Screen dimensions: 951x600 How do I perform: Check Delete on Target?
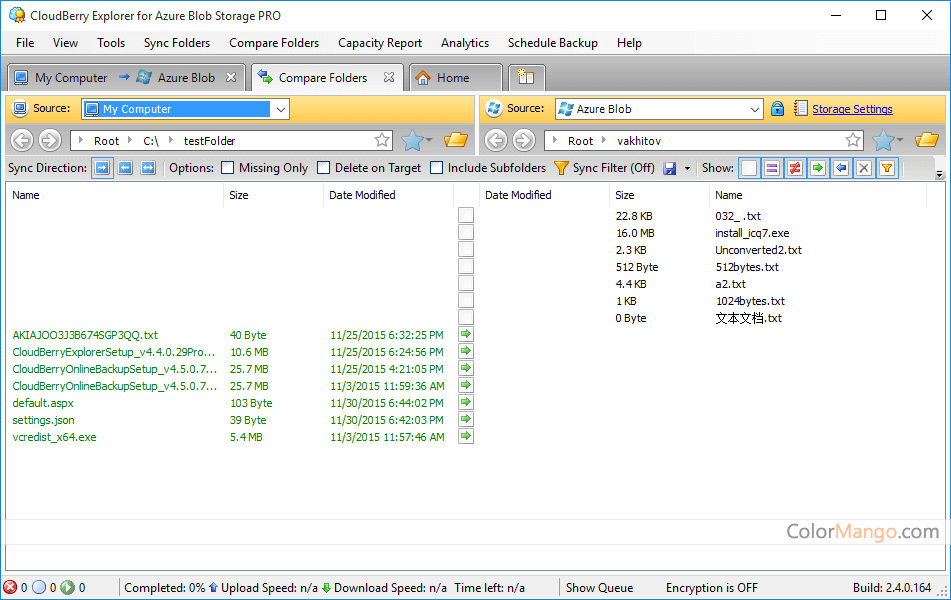coord(323,168)
